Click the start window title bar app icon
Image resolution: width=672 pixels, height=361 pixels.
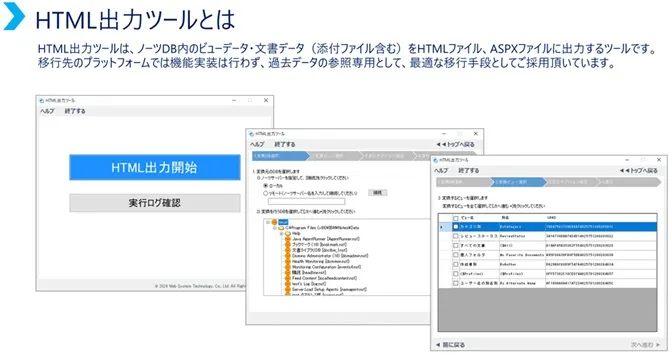click(x=42, y=100)
